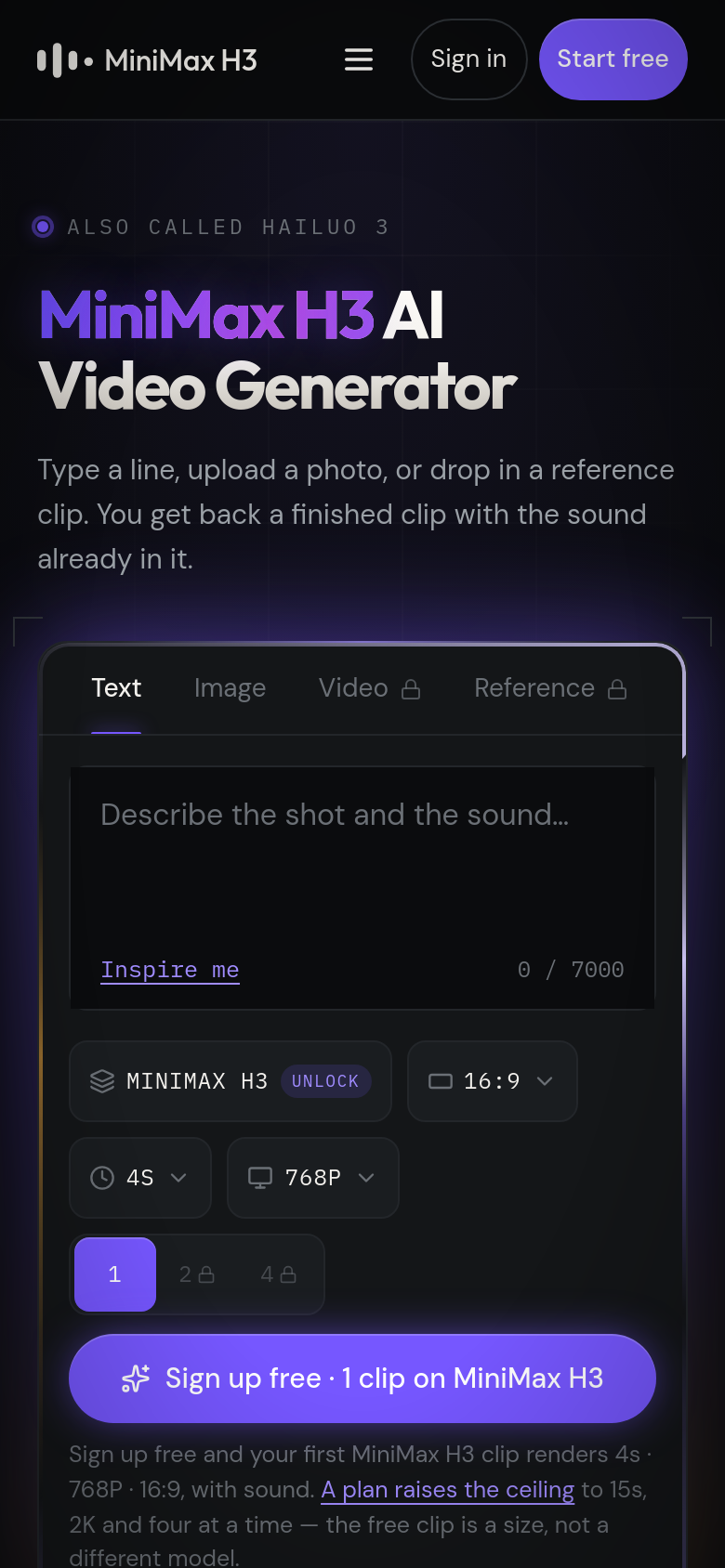Switch to the Image tab
The image size is (725, 1568).
click(230, 688)
